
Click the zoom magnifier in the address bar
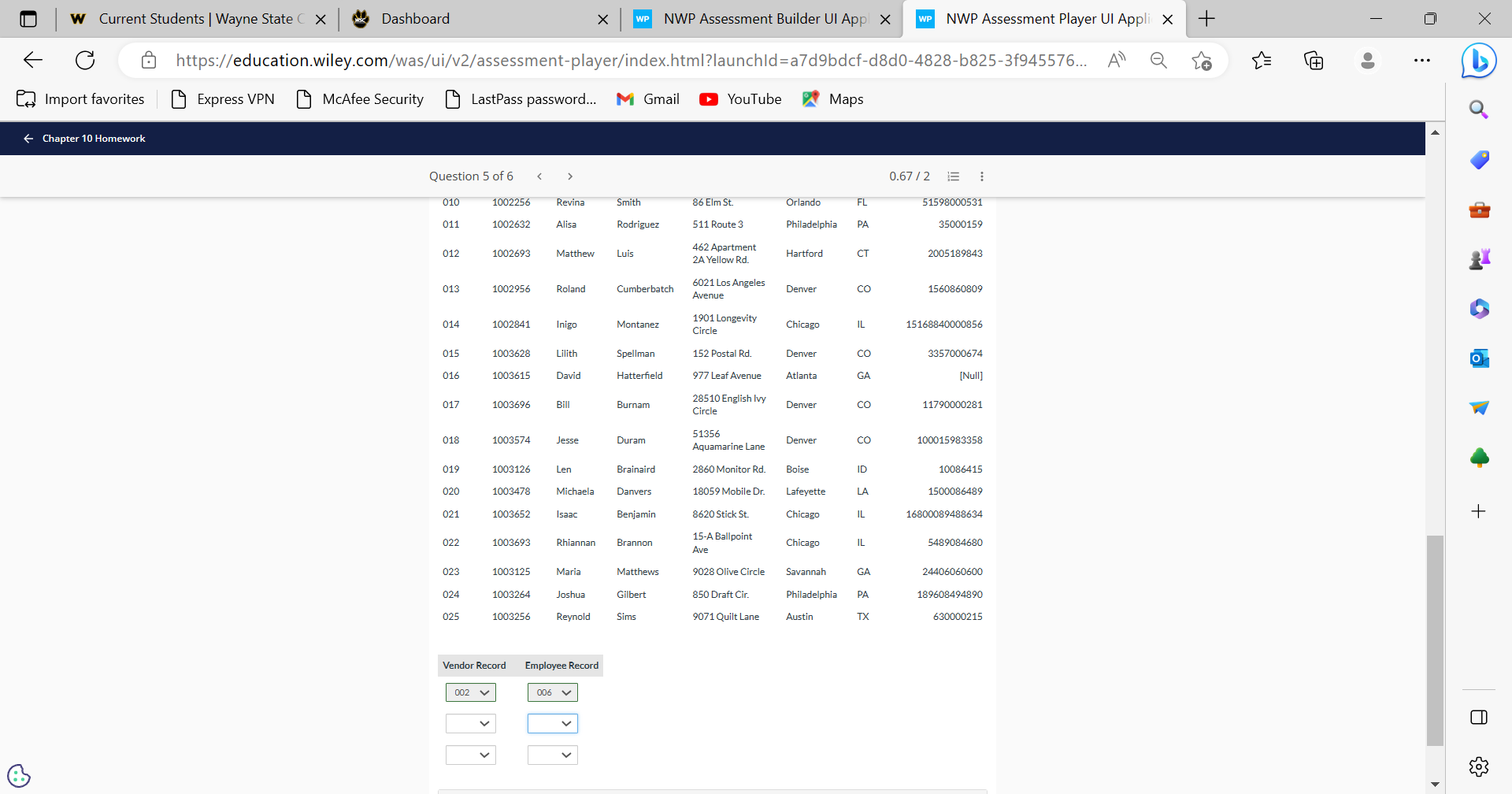pyautogui.click(x=1158, y=60)
